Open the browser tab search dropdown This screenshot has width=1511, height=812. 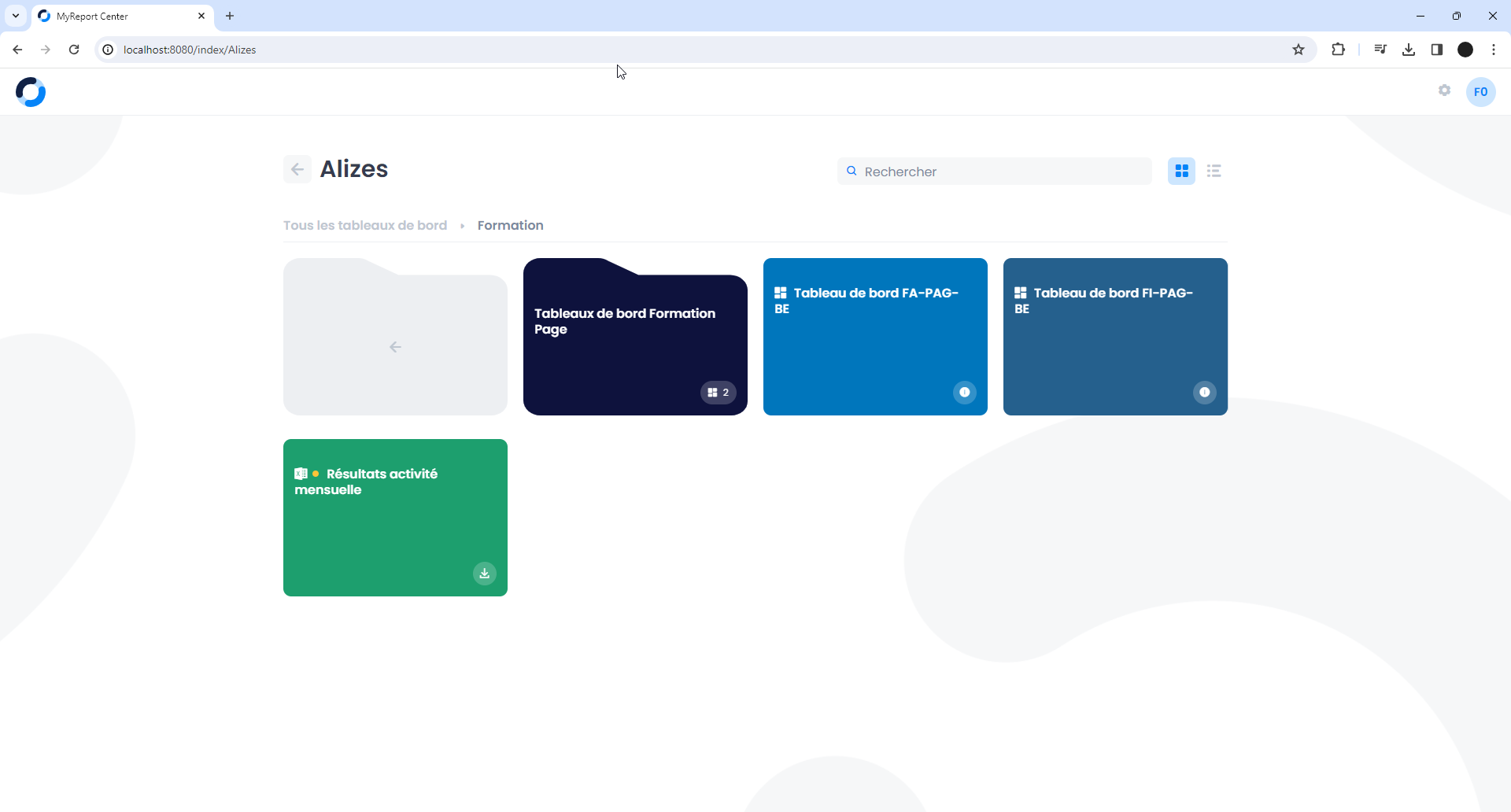[16, 16]
